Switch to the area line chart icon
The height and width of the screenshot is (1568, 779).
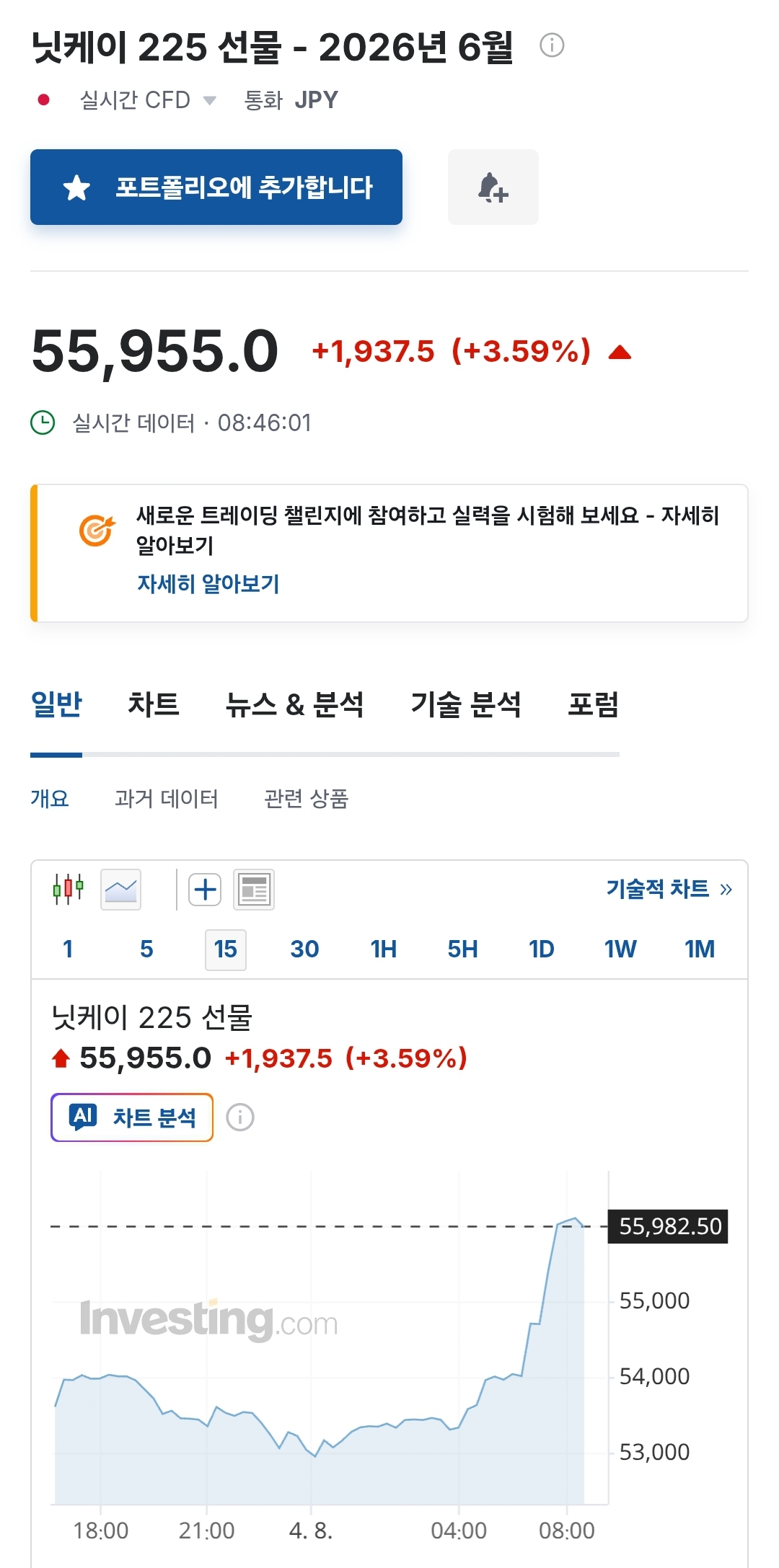(120, 889)
